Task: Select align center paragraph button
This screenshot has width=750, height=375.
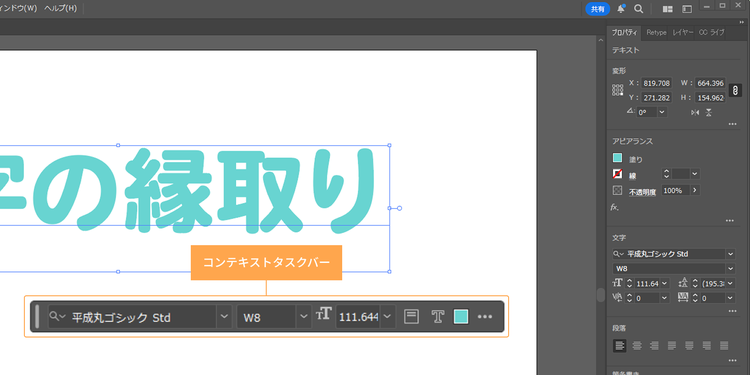Action: pyautogui.click(x=637, y=345)
